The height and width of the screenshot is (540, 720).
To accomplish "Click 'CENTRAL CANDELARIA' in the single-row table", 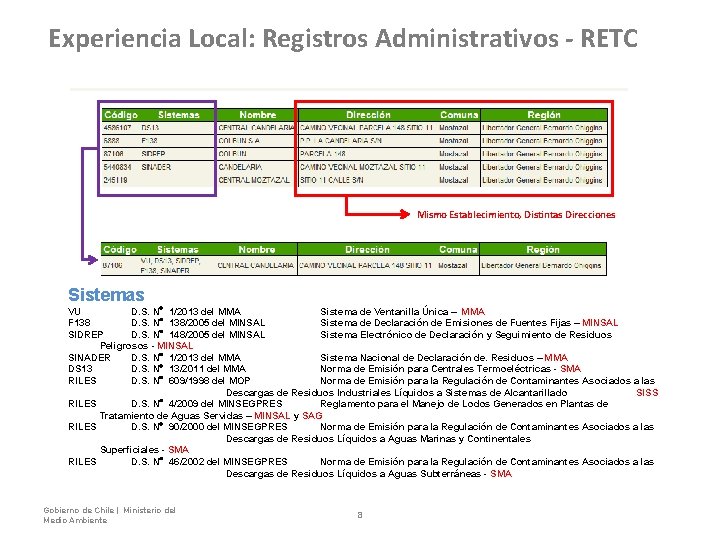I will click(255, 265).
